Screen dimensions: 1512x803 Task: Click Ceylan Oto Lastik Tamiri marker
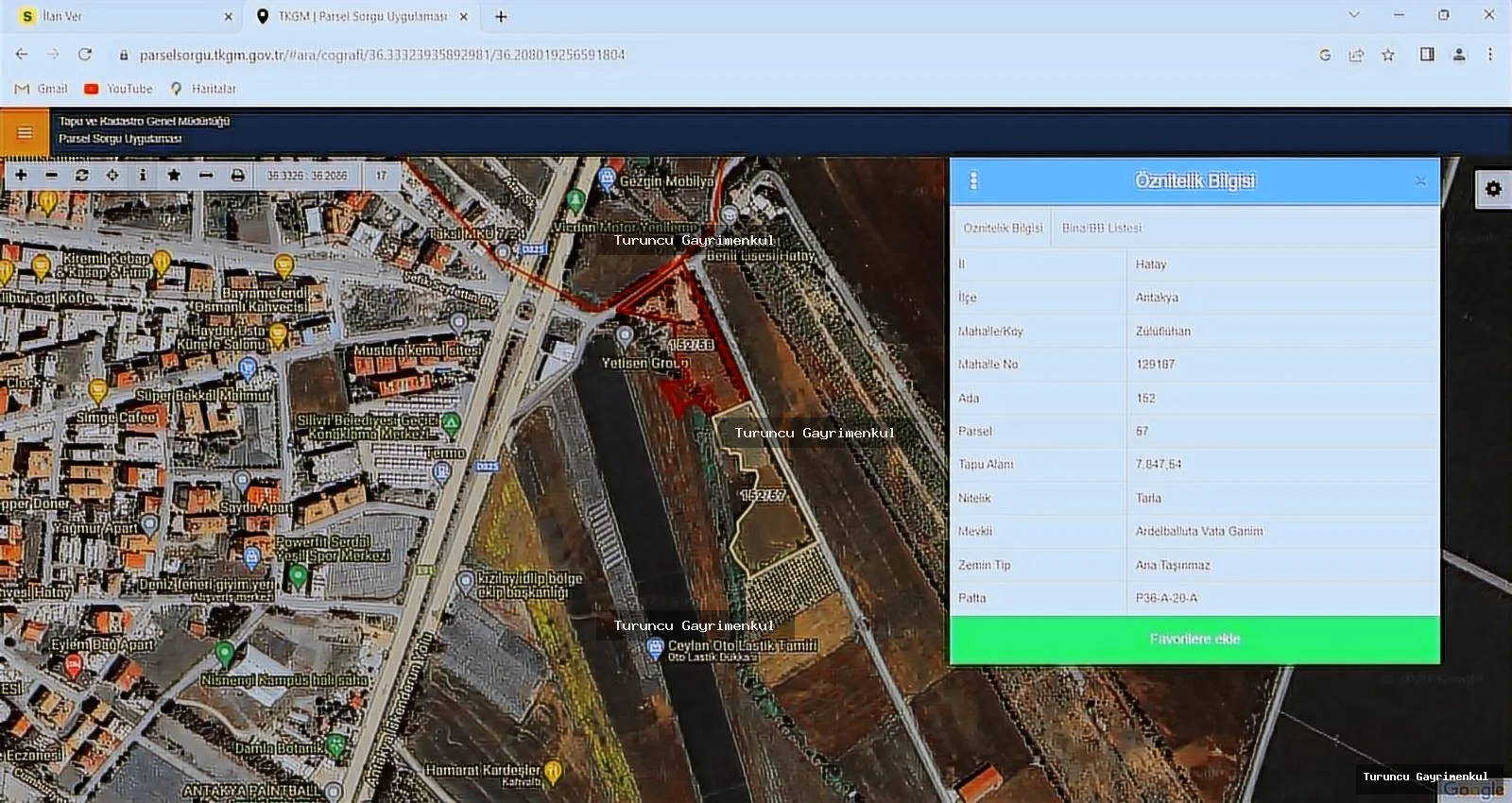655,648
